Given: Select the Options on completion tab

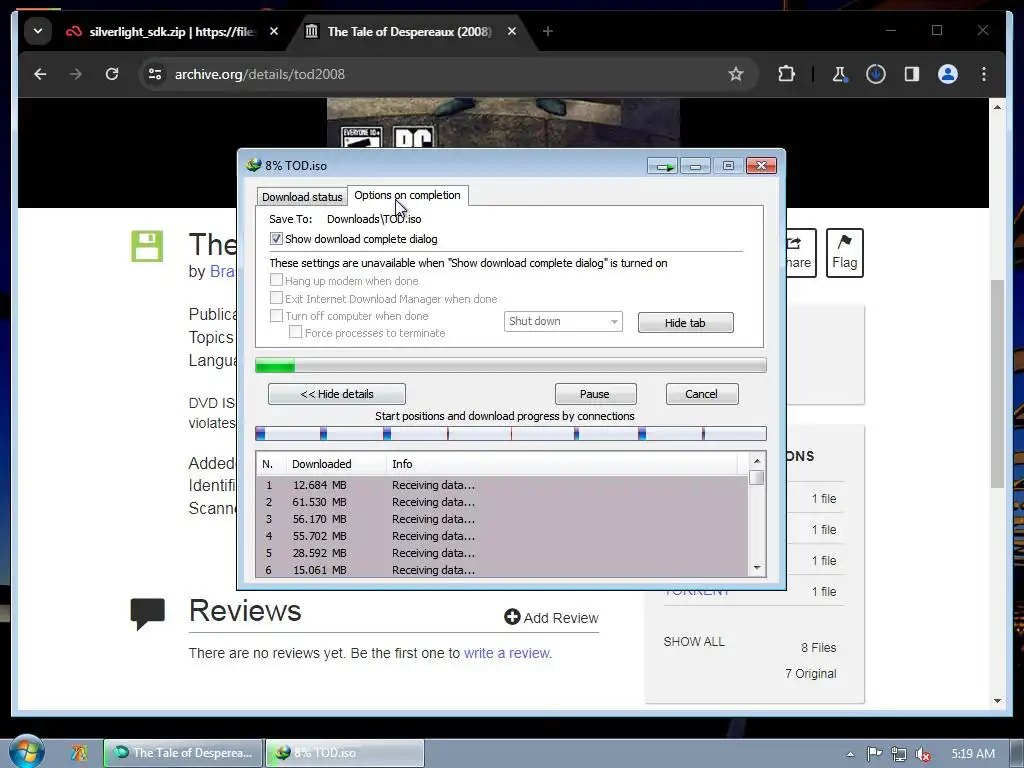Looking at the screenshot, I should 408,195.
